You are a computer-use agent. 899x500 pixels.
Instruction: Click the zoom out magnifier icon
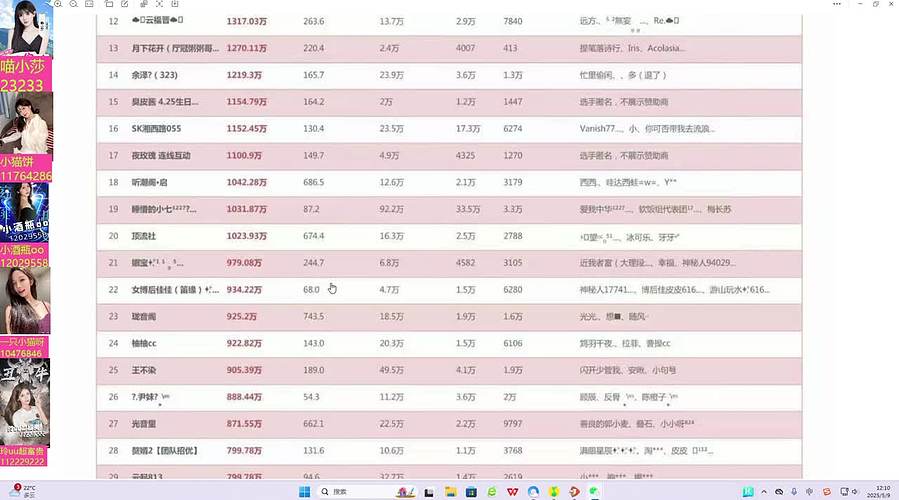click(73, 3)
